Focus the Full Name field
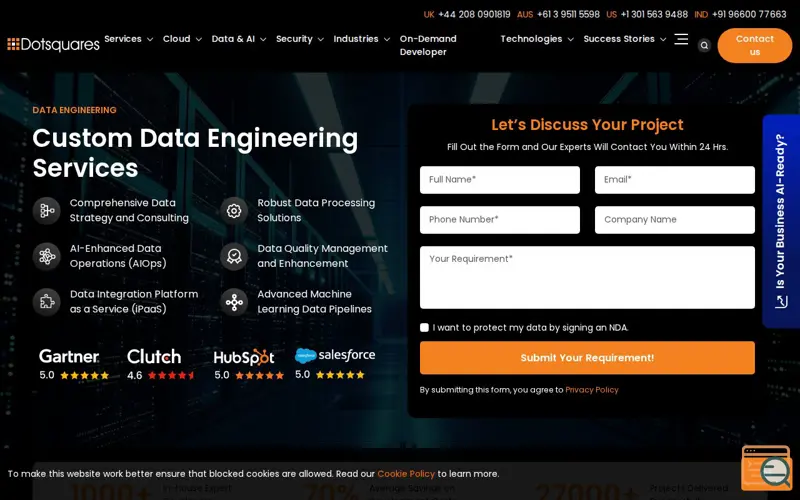The height and width of the screenshot is (500, 800). 499,180
